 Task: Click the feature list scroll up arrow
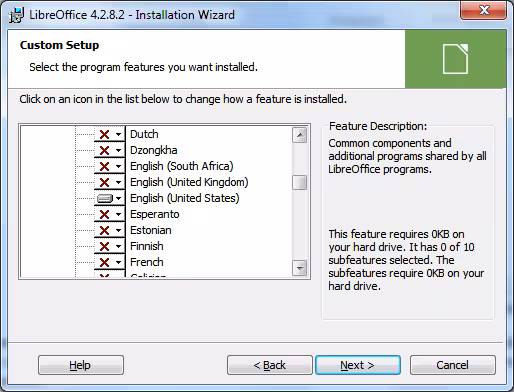[300, 135]
